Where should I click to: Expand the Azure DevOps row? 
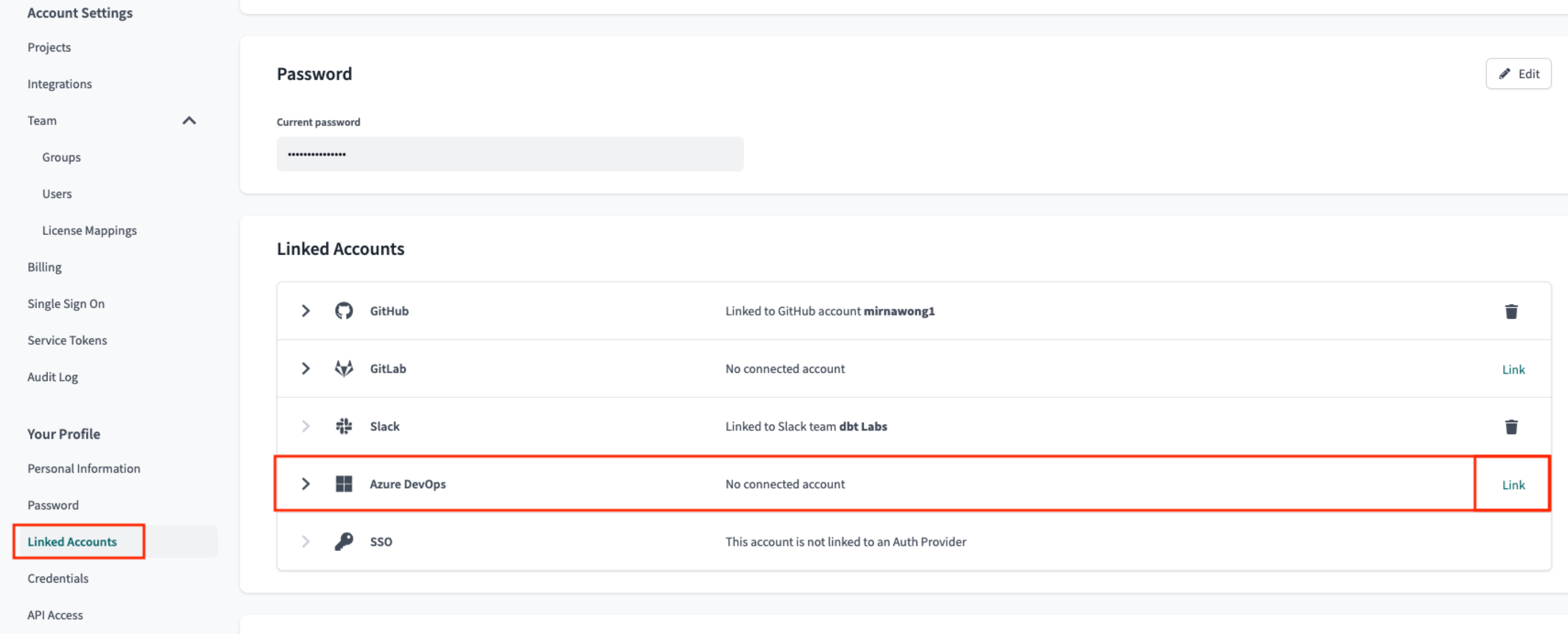pos(306,484)
